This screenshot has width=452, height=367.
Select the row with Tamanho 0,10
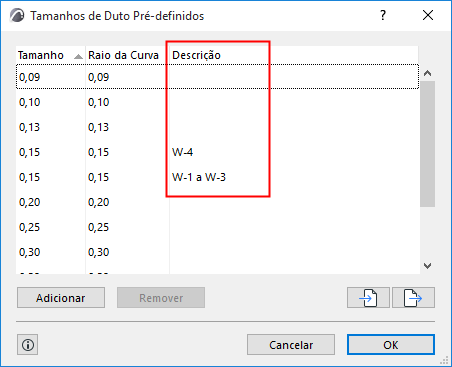click(217, 102)
